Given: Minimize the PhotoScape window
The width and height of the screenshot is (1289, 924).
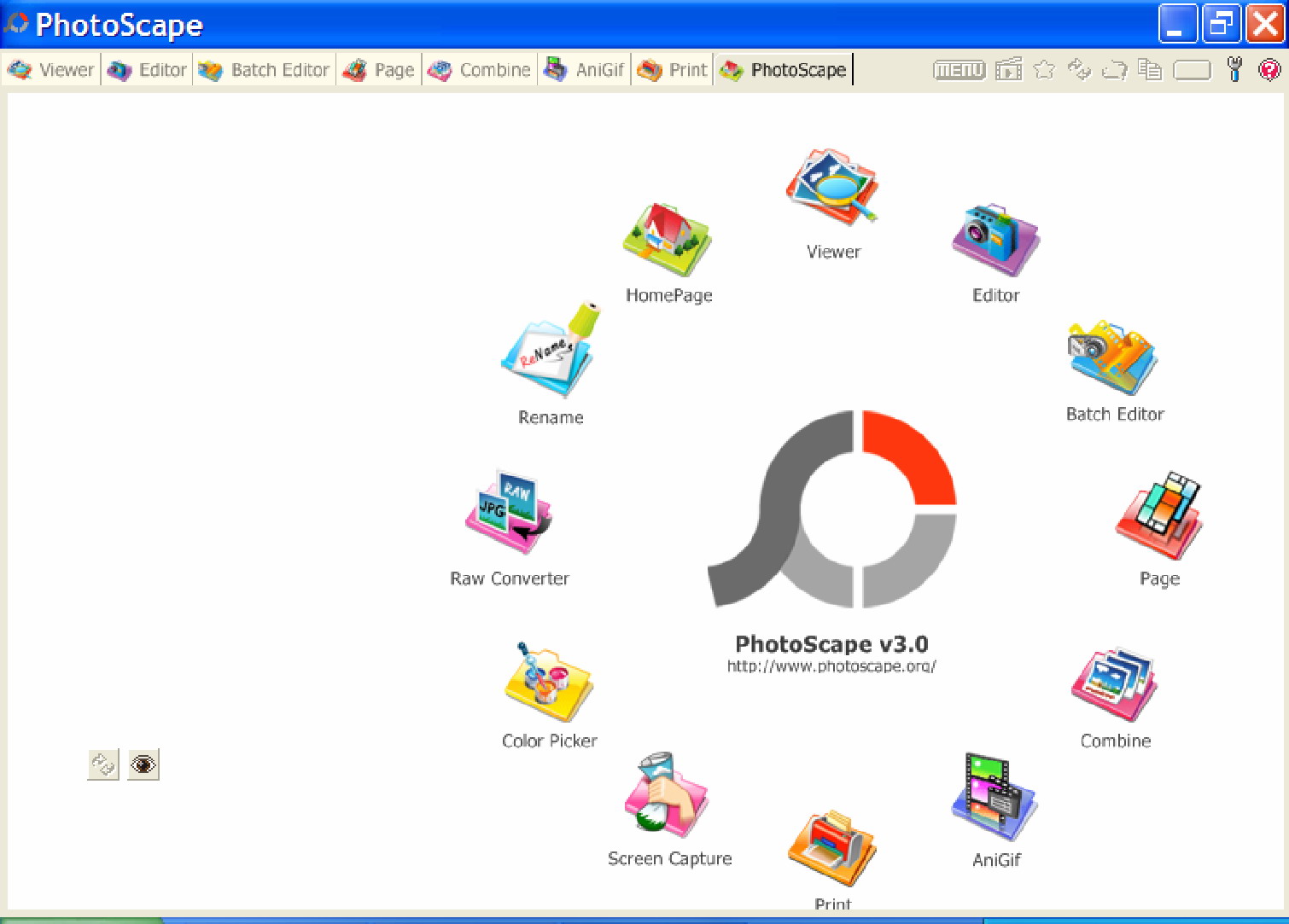Looking at the screenshot, I should tap(1177, 24).
